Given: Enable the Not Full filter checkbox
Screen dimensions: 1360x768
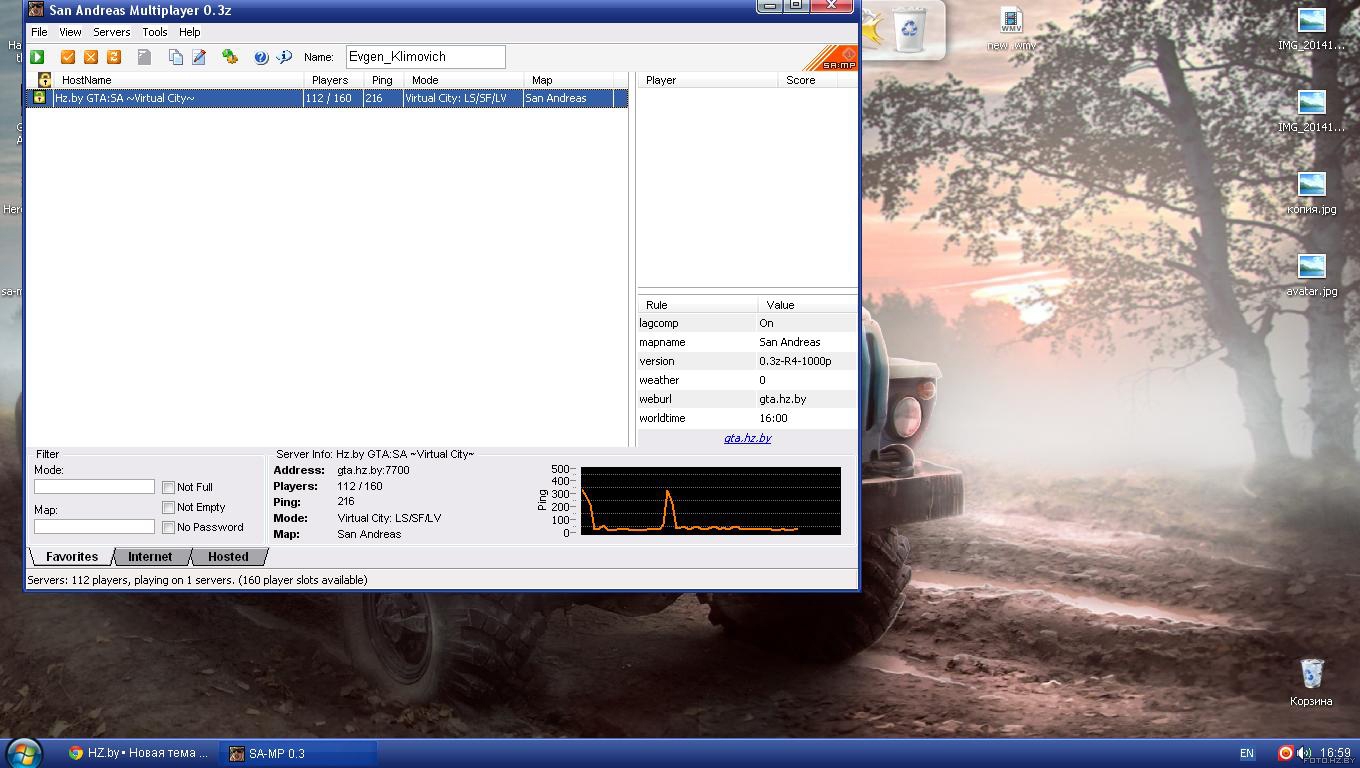Looking at the screenshot, I should pos(168,487).
